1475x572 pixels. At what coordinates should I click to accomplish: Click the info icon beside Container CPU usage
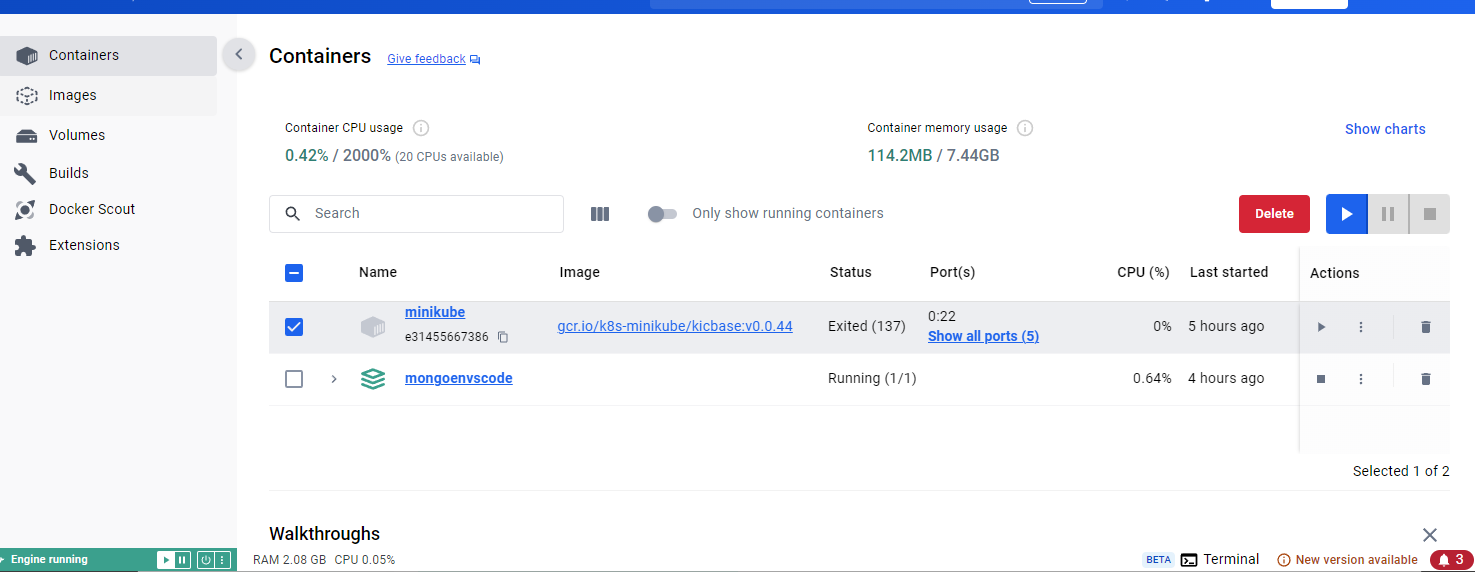(421, 128)
